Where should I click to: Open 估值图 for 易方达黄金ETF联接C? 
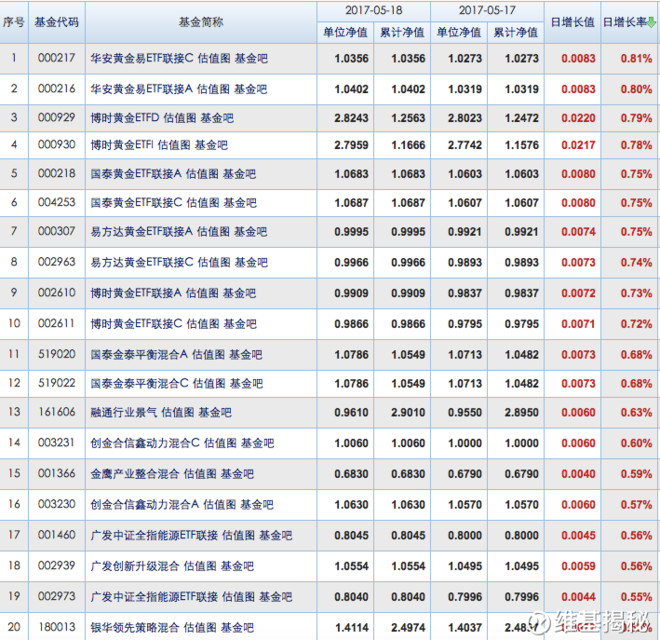point(214,262)
